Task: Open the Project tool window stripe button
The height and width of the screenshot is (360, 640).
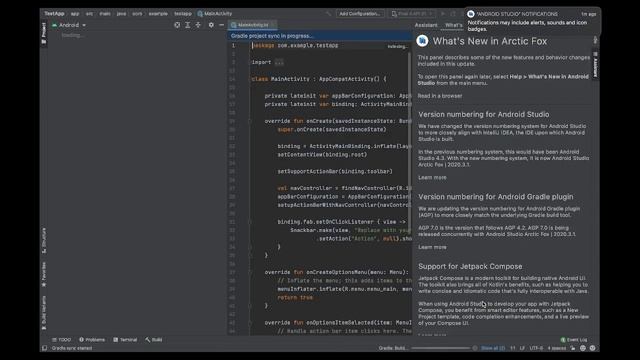Action: click(x=44, y=33)
